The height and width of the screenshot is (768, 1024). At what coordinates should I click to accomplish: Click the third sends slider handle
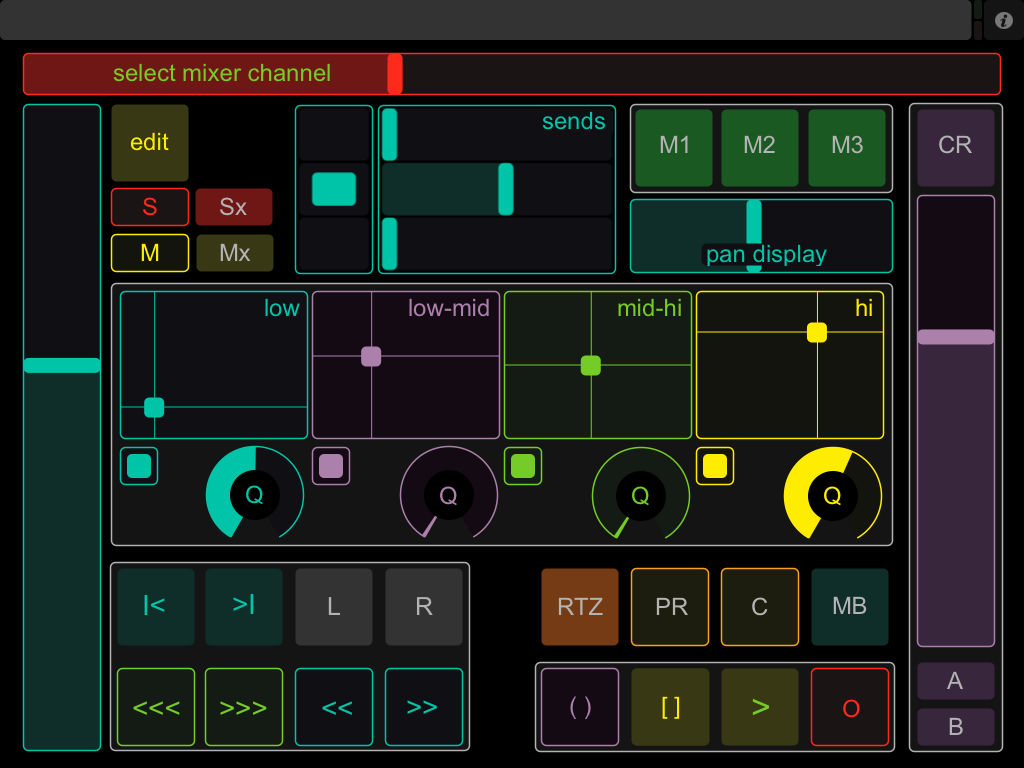(389, 244)
